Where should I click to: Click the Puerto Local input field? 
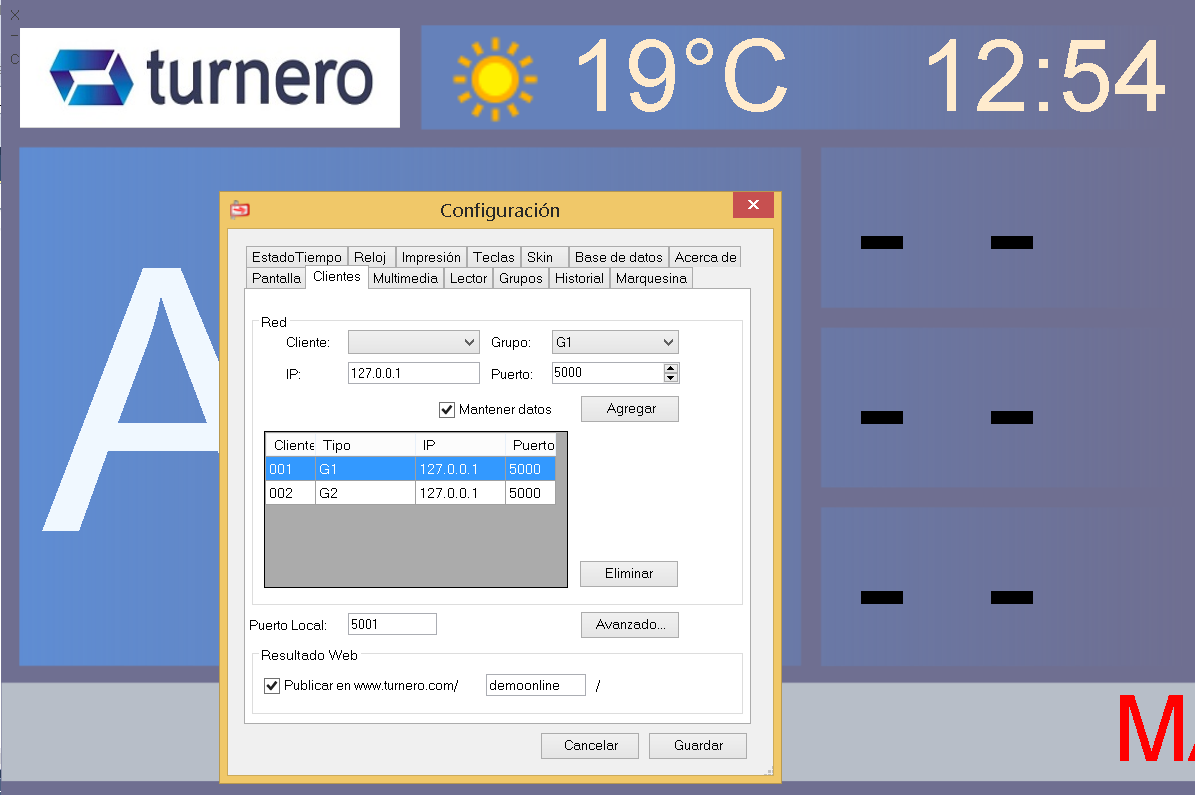tap(392, 625)
